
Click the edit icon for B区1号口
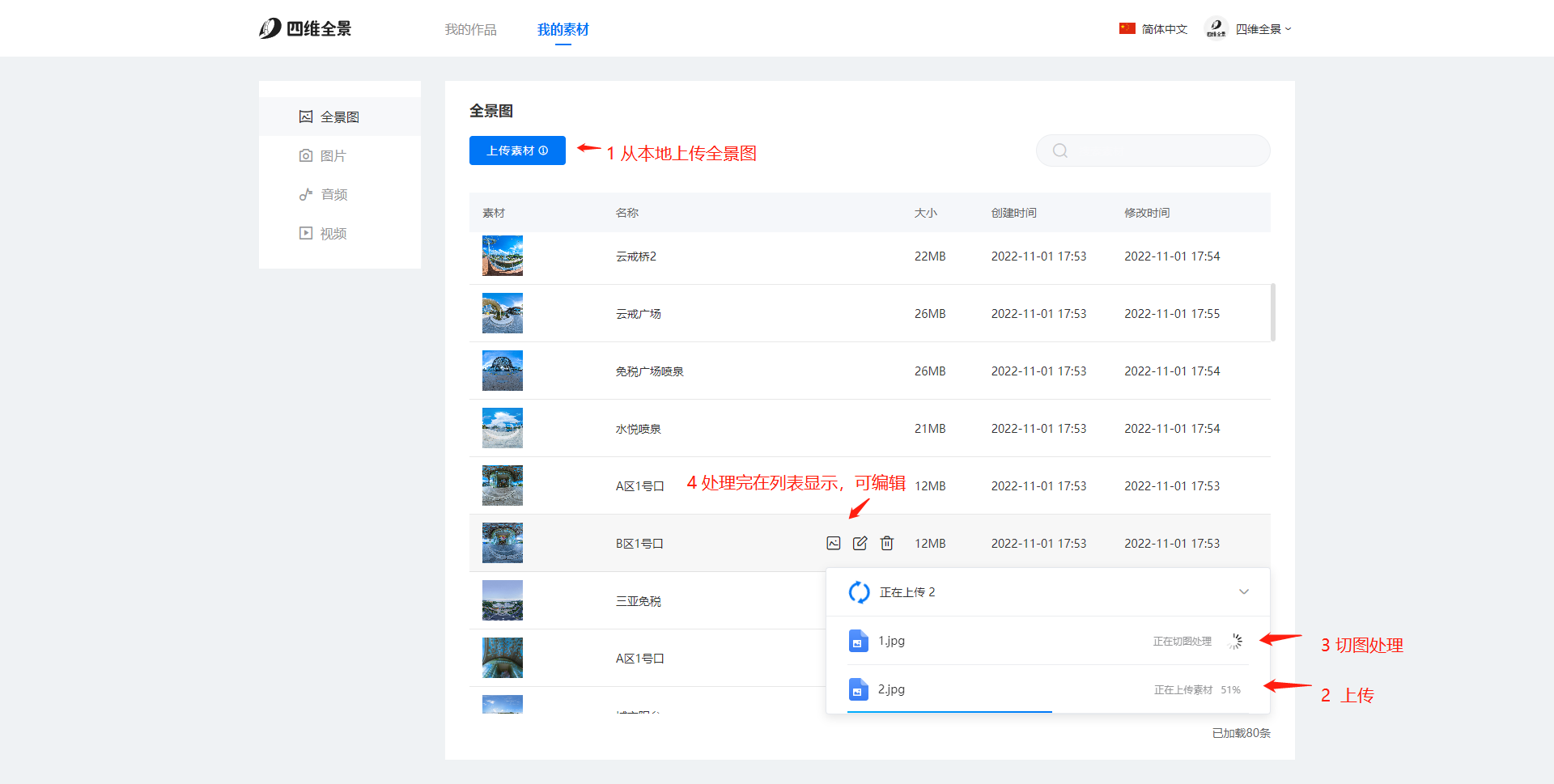(x=860, y=543)
